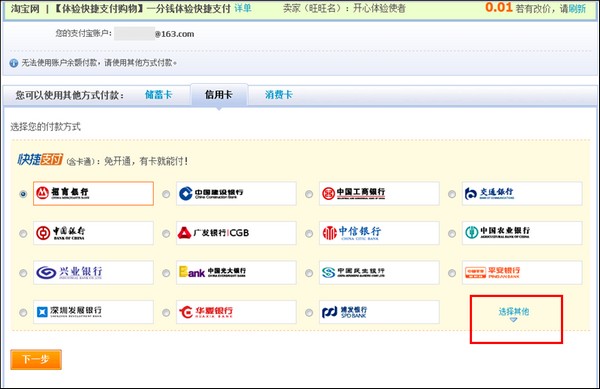Click the 中信银行 CITIC logo card

point(379,233)
